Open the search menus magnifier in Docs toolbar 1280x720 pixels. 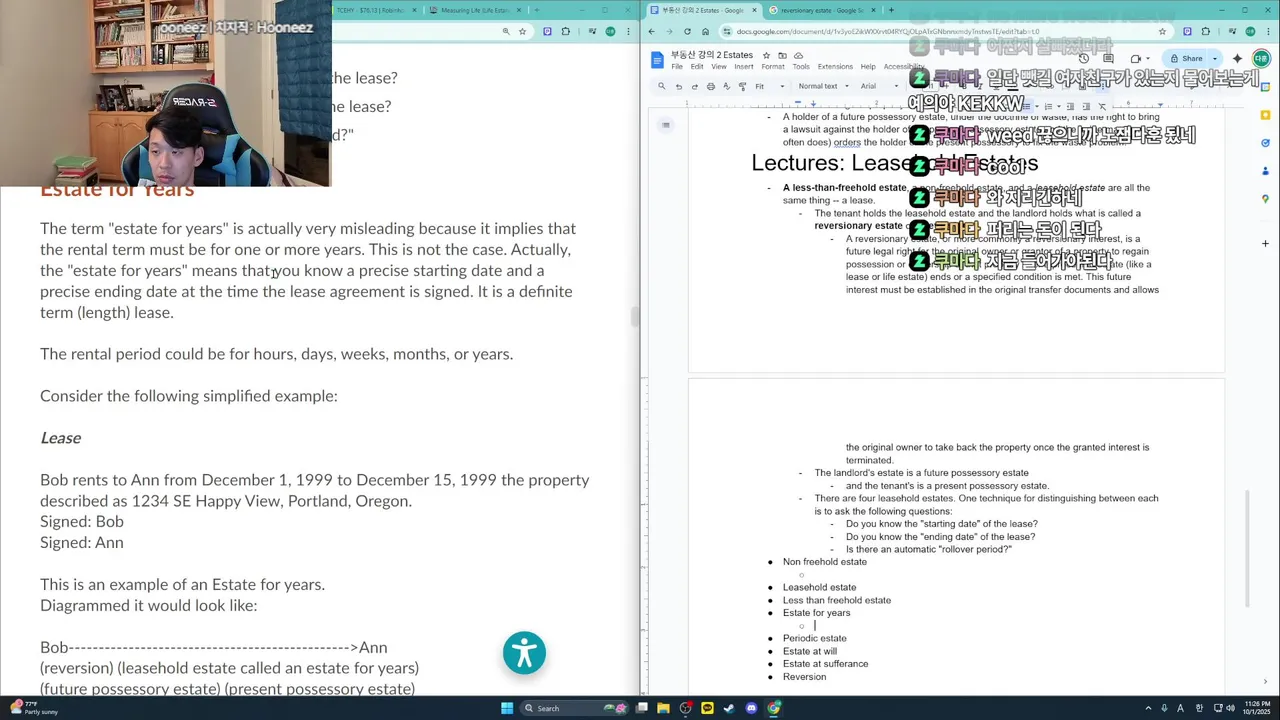(661, 86)
